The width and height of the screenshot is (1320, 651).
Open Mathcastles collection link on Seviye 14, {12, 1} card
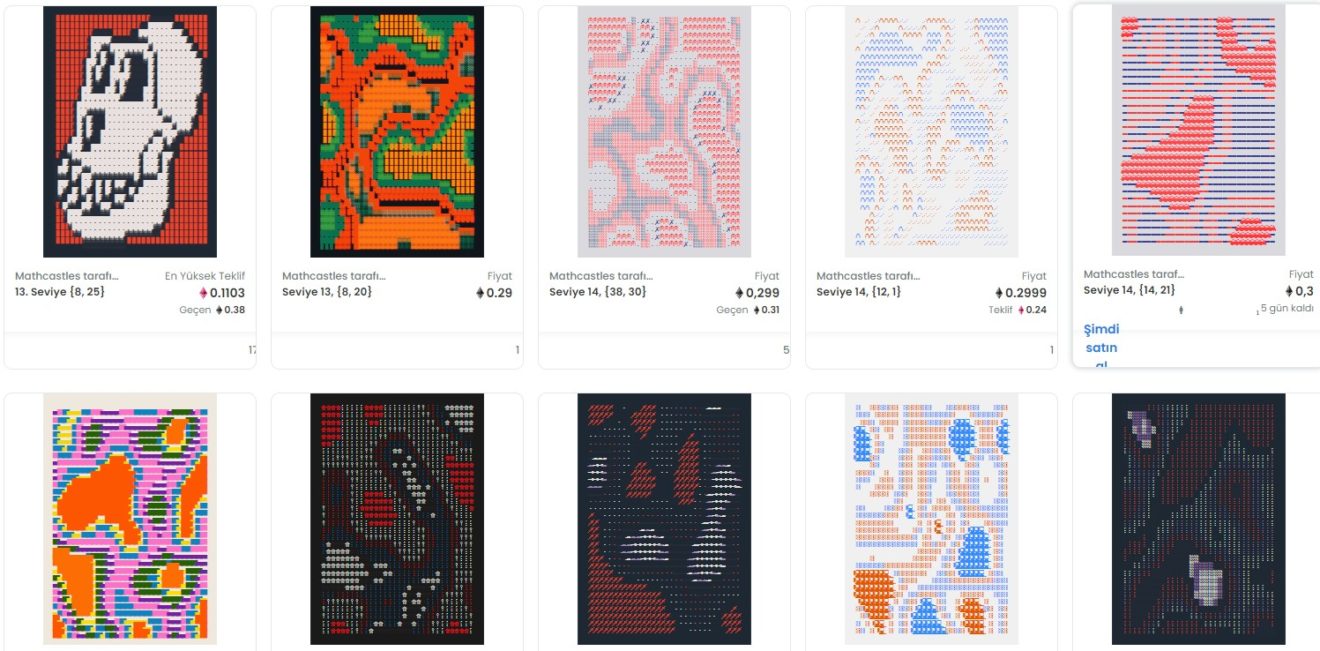pyautogui.click(x=868, y=276)
